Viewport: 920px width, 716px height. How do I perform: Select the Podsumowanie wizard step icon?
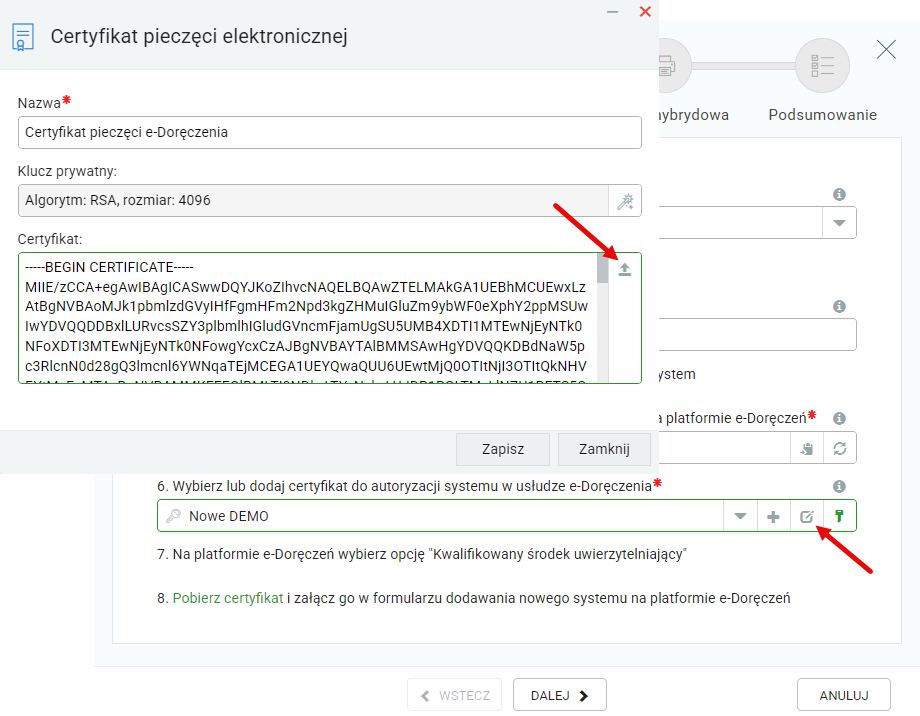(x=823, y=66)
